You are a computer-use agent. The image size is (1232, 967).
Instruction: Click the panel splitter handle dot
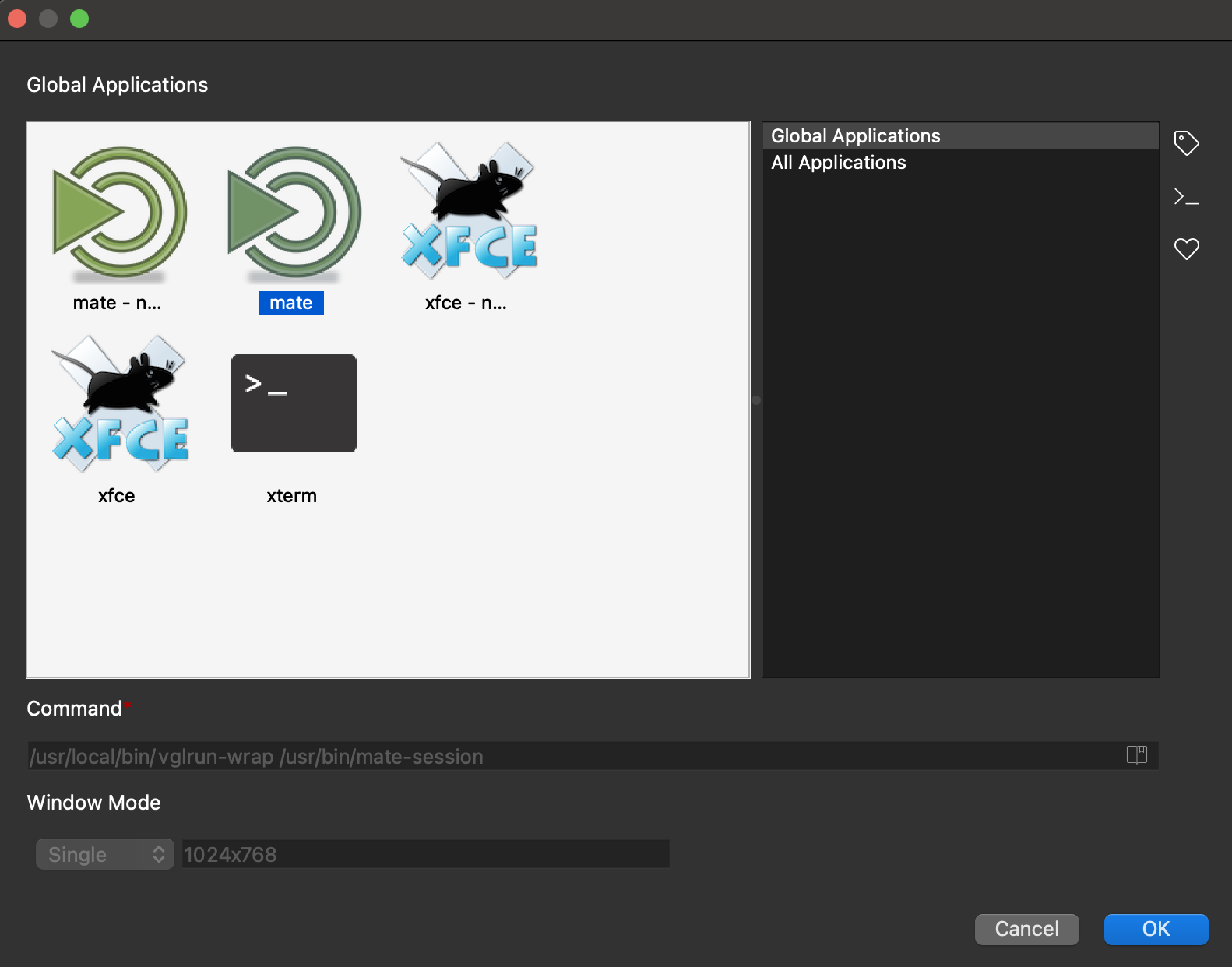pos(756,400)
